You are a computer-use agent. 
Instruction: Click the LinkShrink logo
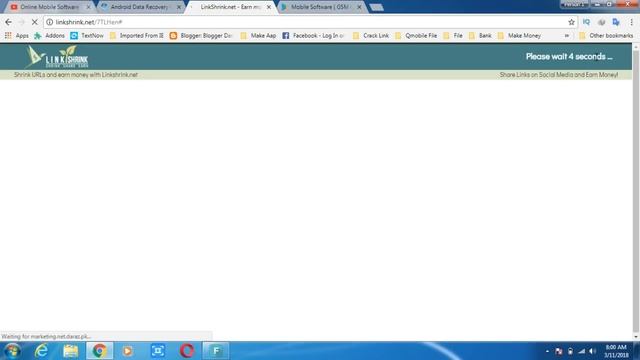(57, 56)
